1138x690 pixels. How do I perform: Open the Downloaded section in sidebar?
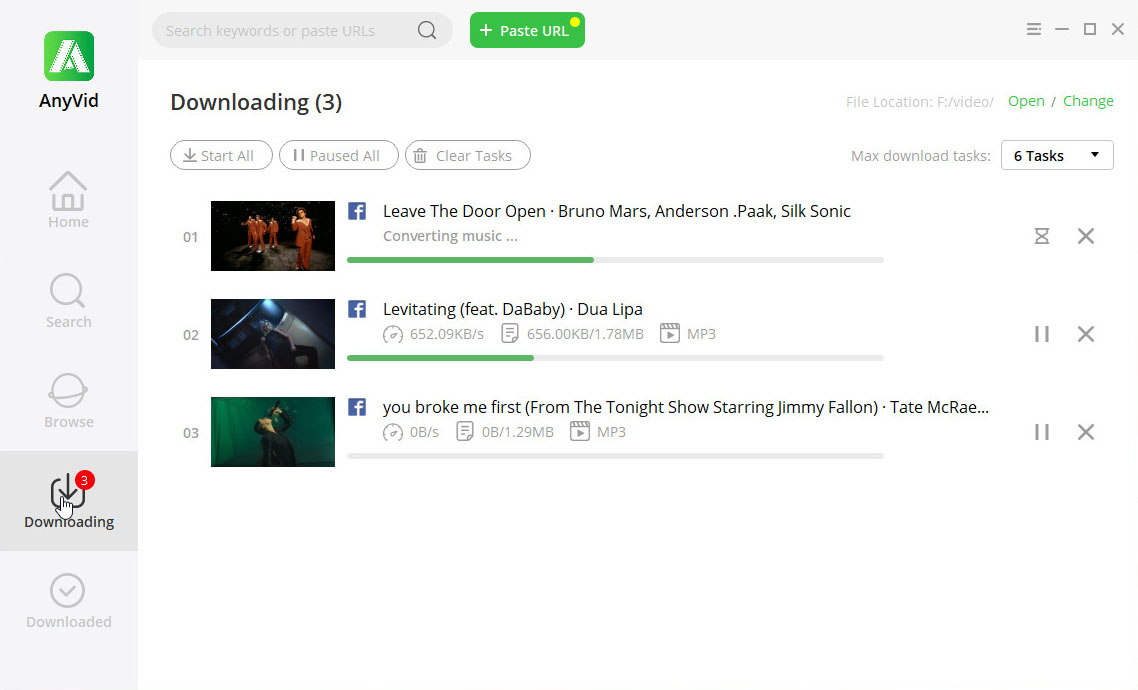click(x=68, y=601)
